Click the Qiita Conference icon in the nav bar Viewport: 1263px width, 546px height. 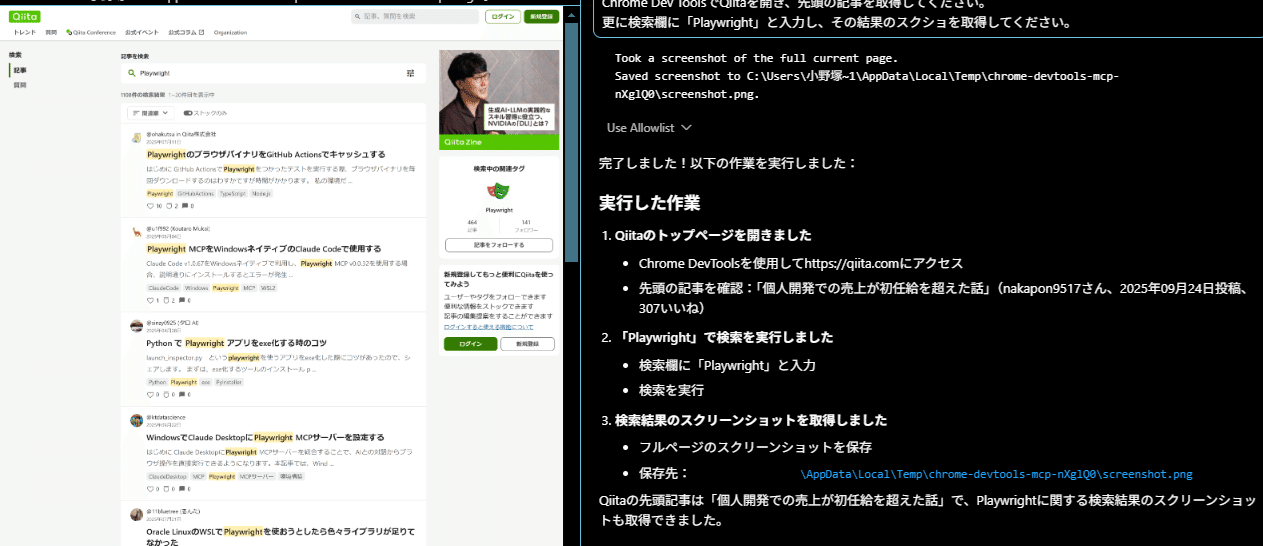69,33
